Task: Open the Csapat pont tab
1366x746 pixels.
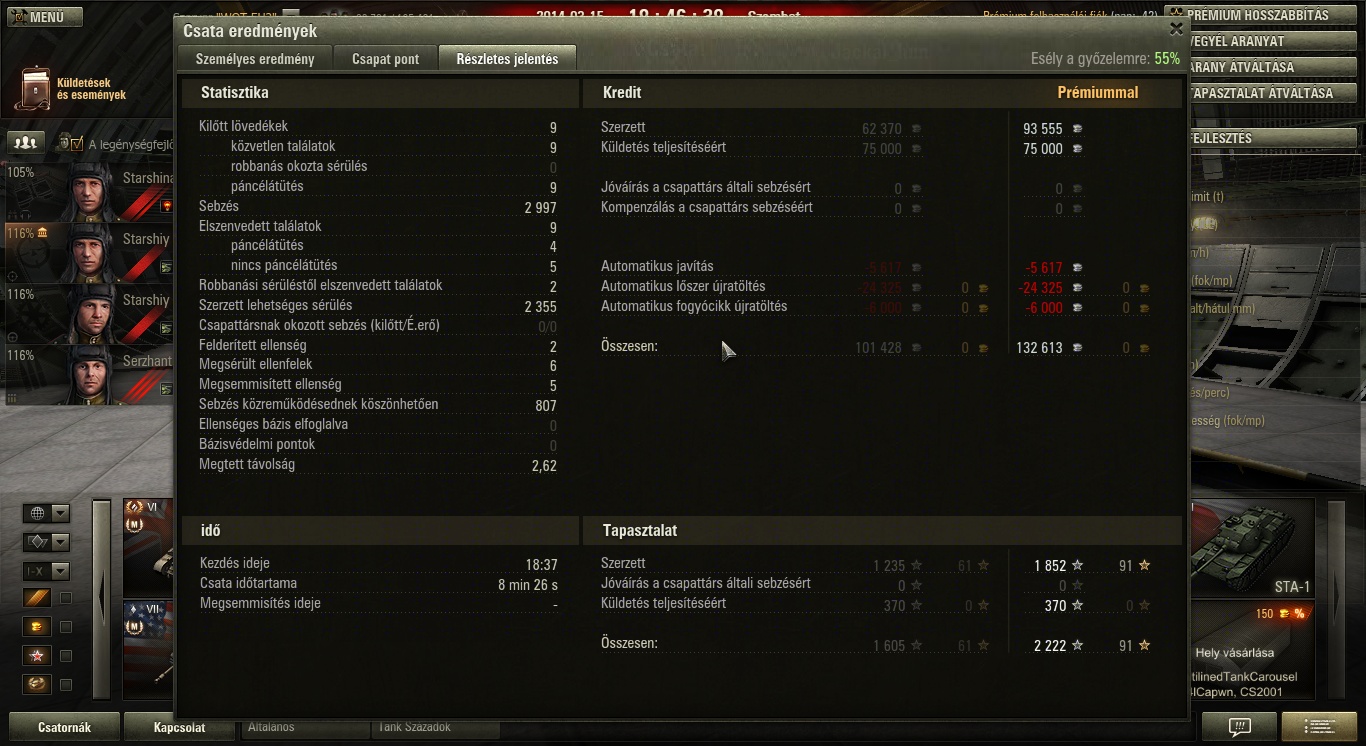Action: pyautogui.click(x=385, y=59)
